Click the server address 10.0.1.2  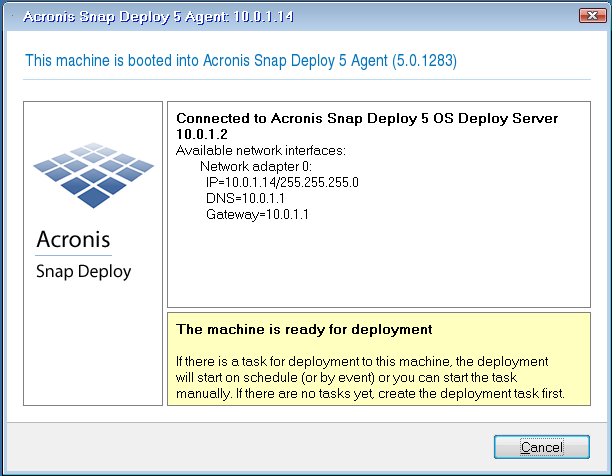pos(199,134)
